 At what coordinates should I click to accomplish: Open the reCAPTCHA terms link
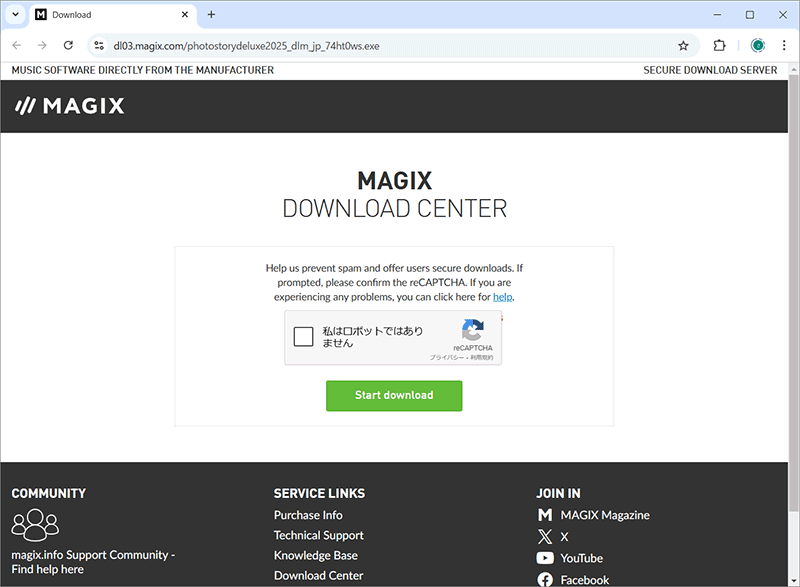(x=482, y=358)
